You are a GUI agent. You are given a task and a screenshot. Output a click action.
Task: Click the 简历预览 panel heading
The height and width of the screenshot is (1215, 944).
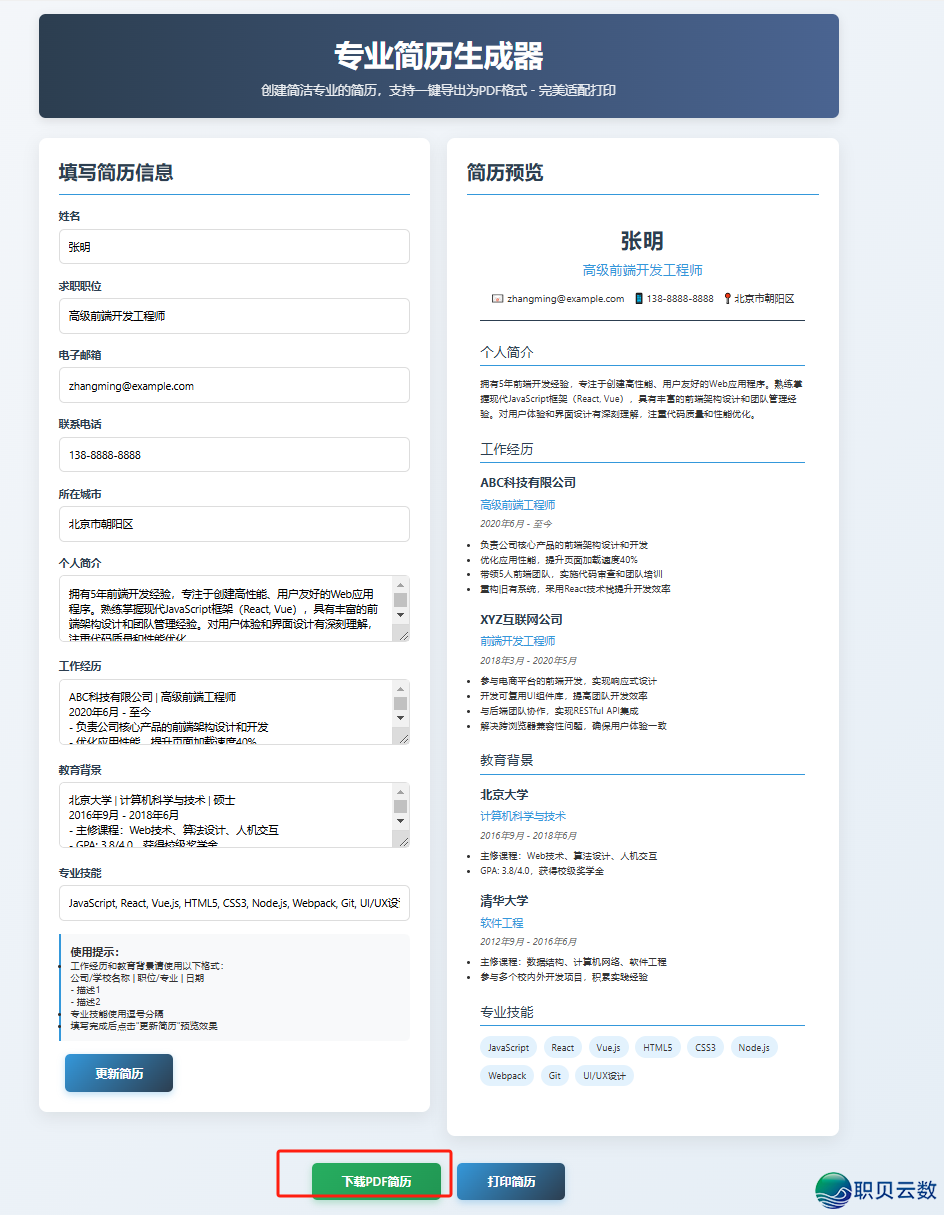pyautogui.click(x=505, y=172)
